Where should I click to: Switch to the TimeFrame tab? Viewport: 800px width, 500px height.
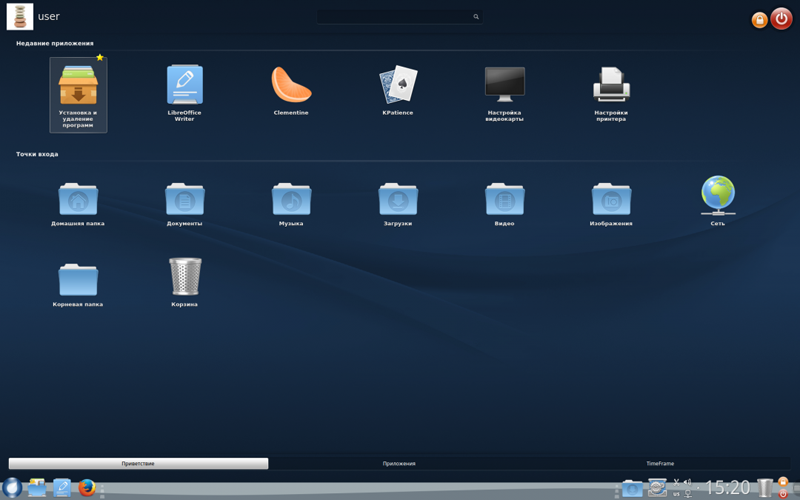coord(660,463)
